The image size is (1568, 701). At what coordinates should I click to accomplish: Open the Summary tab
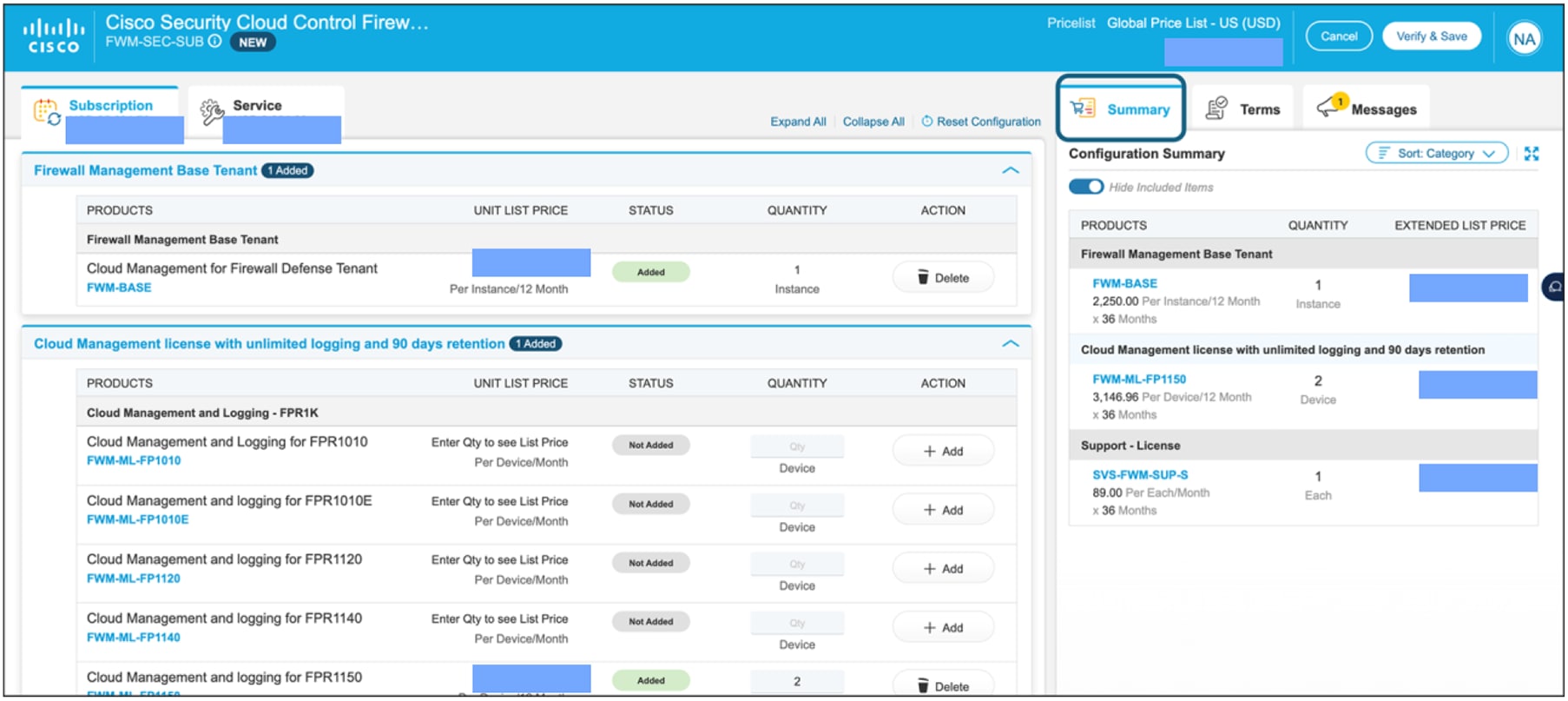[x=1121, y=109]
